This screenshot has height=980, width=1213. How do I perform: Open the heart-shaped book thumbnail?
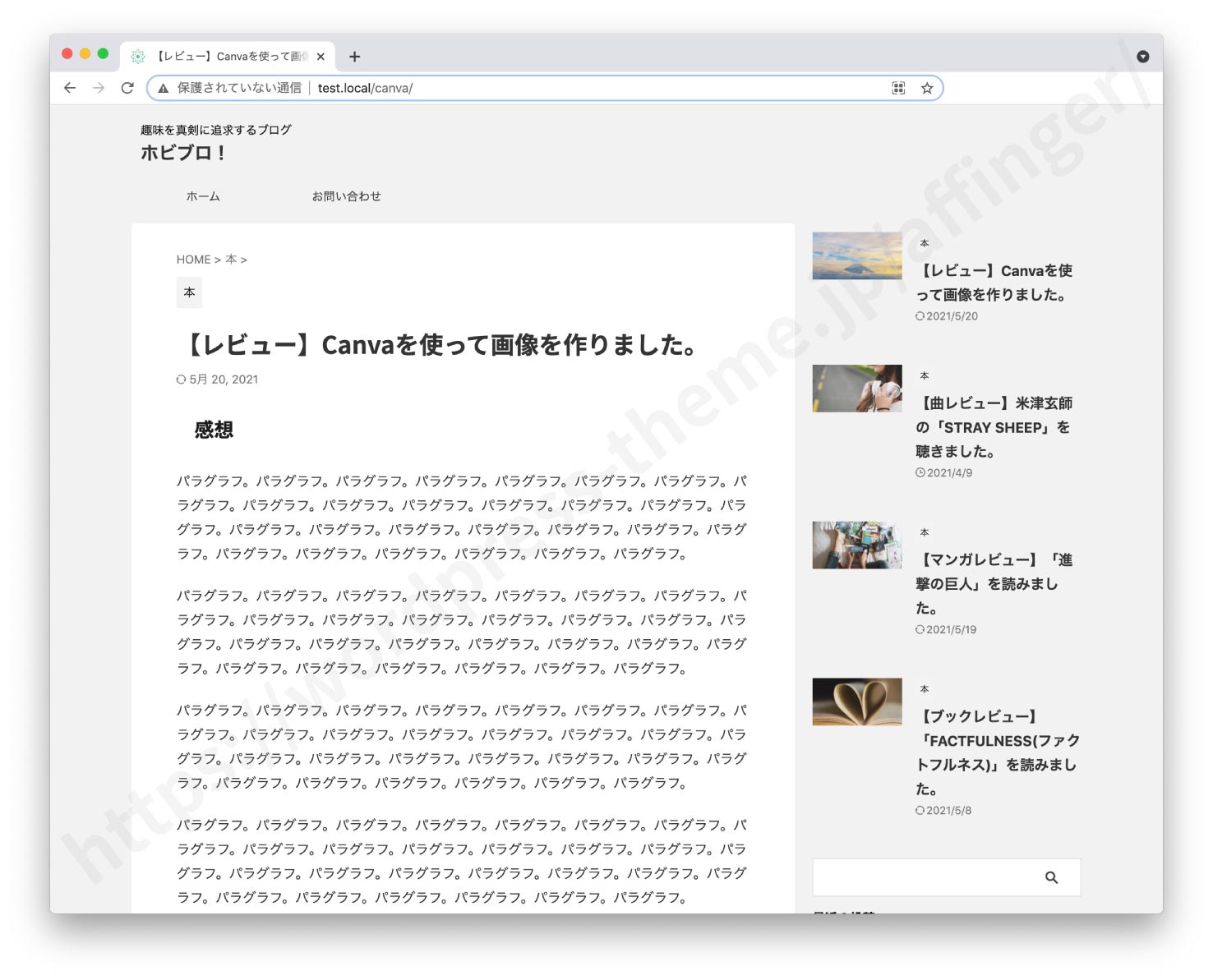coord(857,702)
